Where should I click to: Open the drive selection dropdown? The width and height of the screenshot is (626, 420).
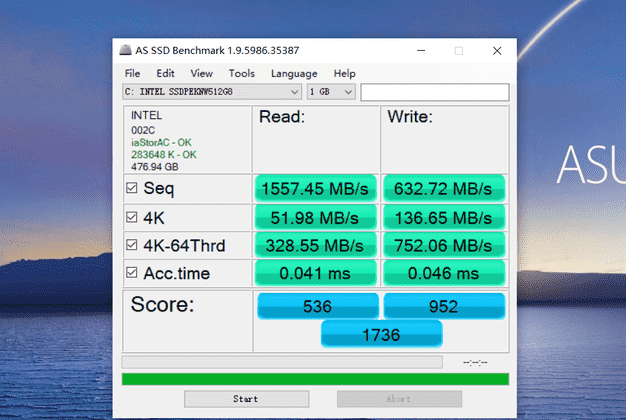point(212,92)
